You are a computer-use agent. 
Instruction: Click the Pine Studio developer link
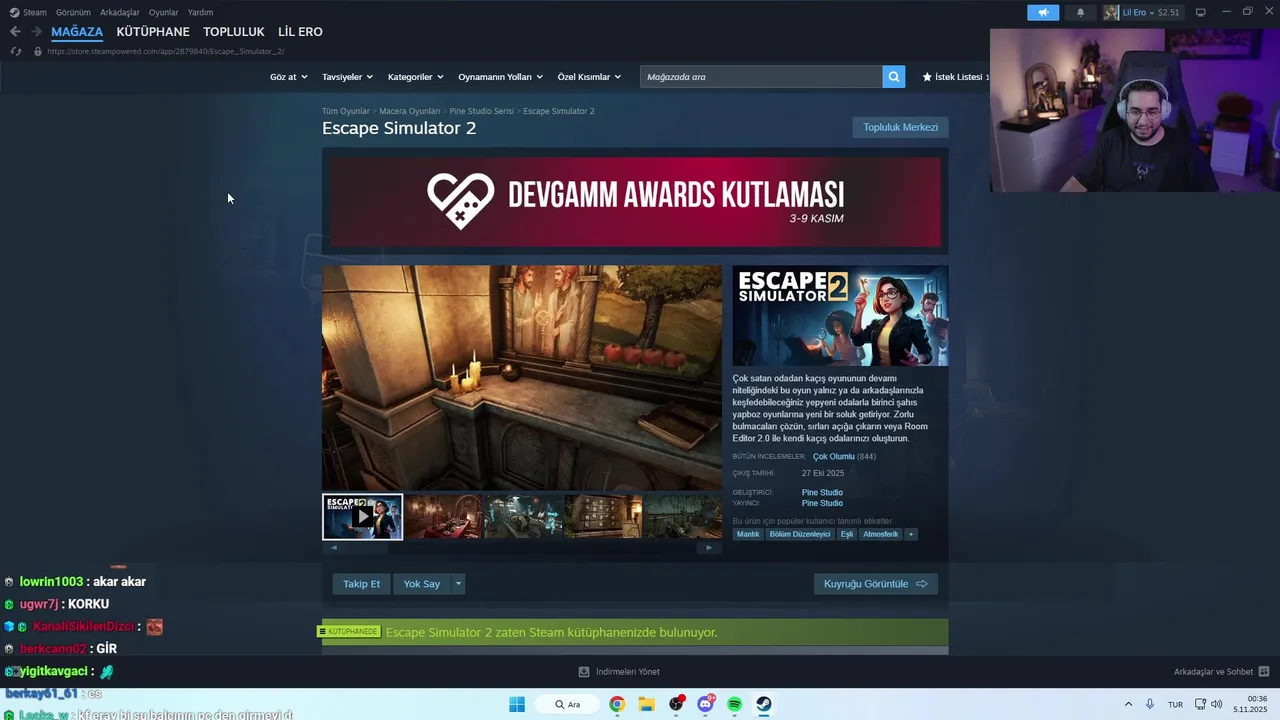coord(822,492)
